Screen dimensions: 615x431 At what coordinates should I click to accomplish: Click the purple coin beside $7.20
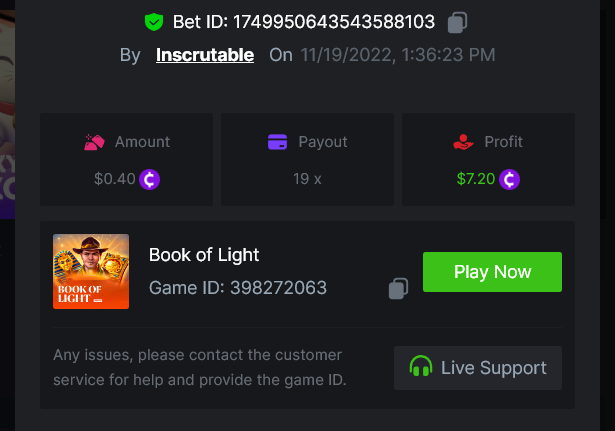pyautogui.click(x=510, y=180)
